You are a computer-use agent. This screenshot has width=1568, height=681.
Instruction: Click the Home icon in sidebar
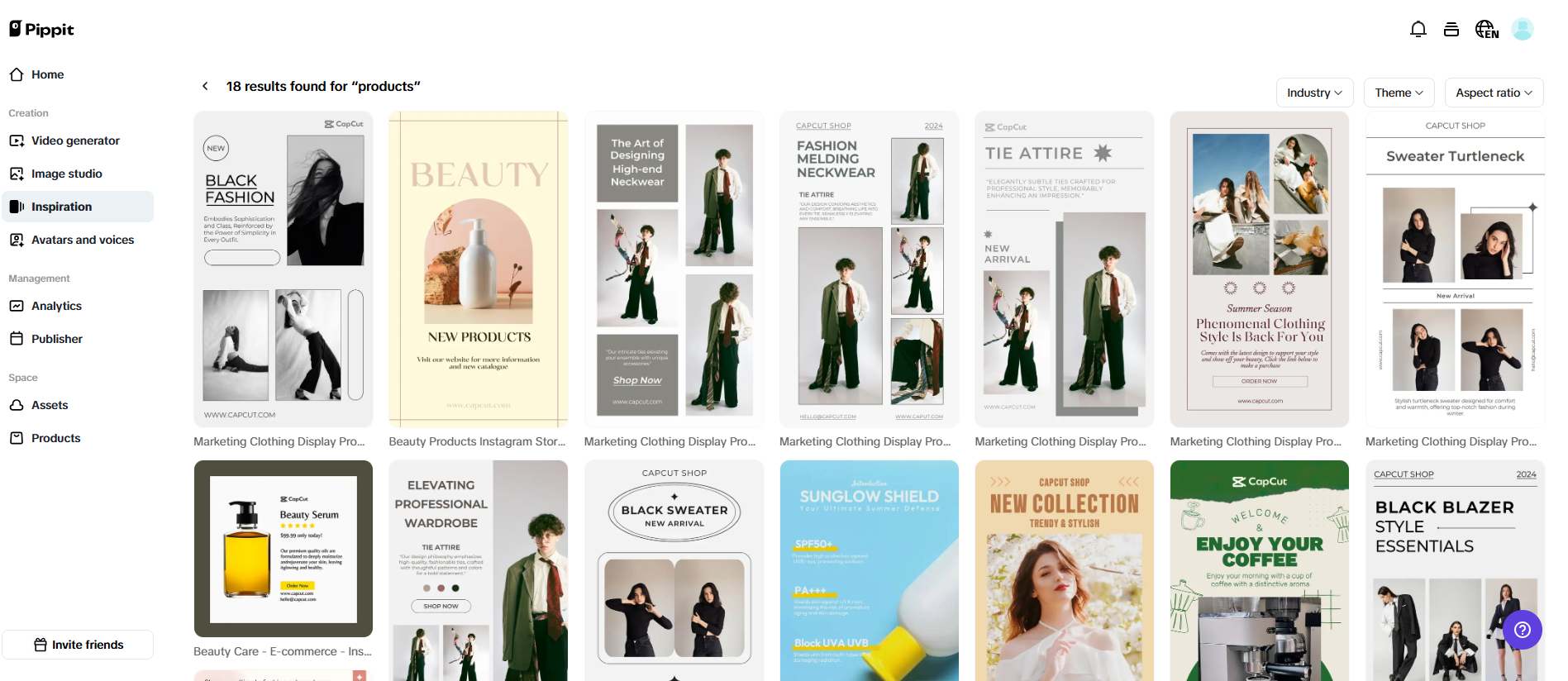pyautogui.click(x=17, y=74)
